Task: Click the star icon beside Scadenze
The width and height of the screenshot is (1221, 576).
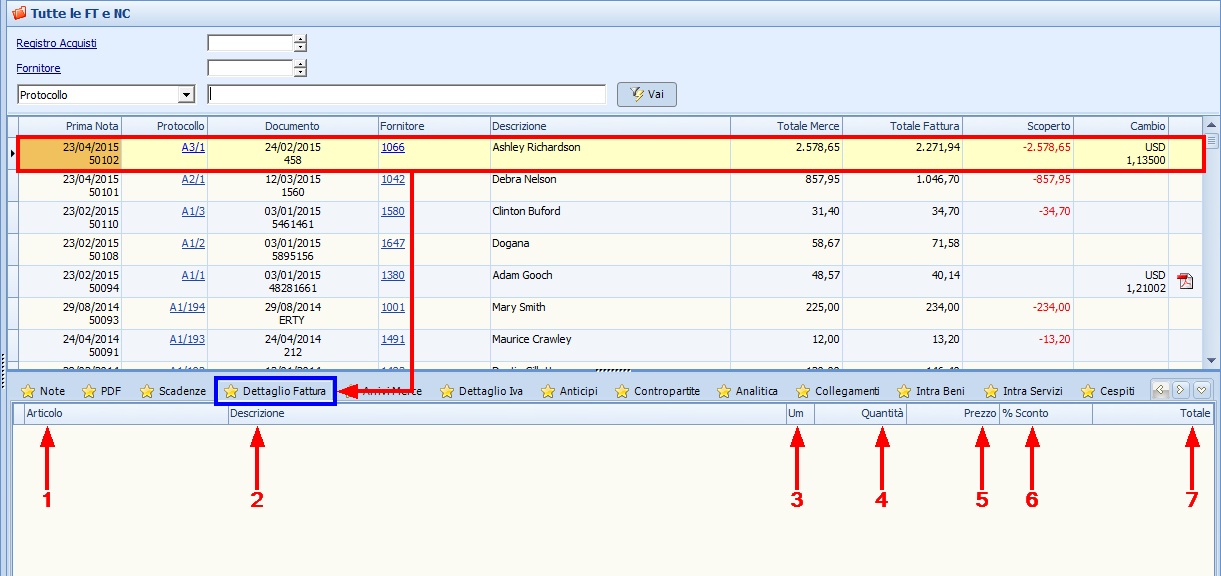Action: tap(146, 391)
